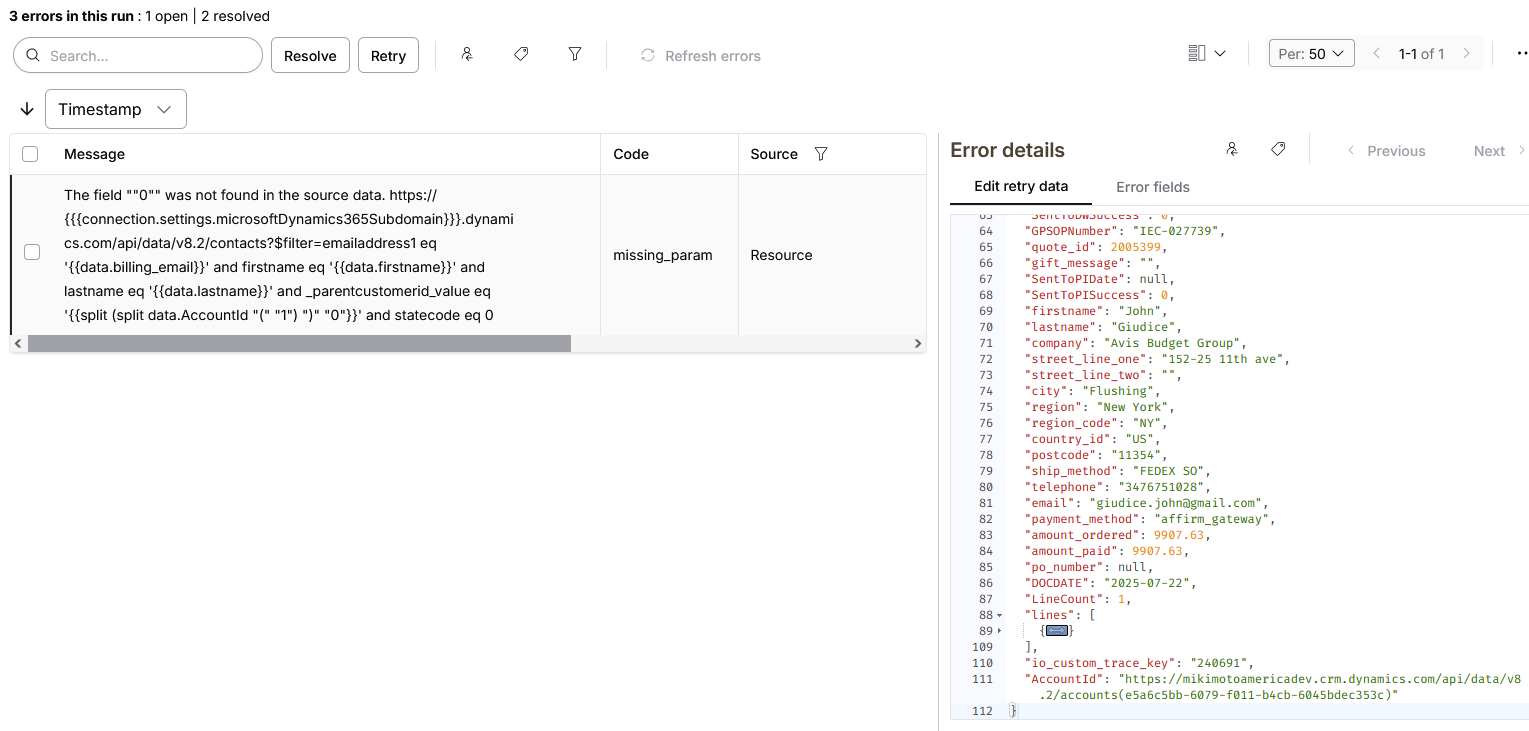Click the horizontal scrollbar thumb under the table

[x=299, y=344]
